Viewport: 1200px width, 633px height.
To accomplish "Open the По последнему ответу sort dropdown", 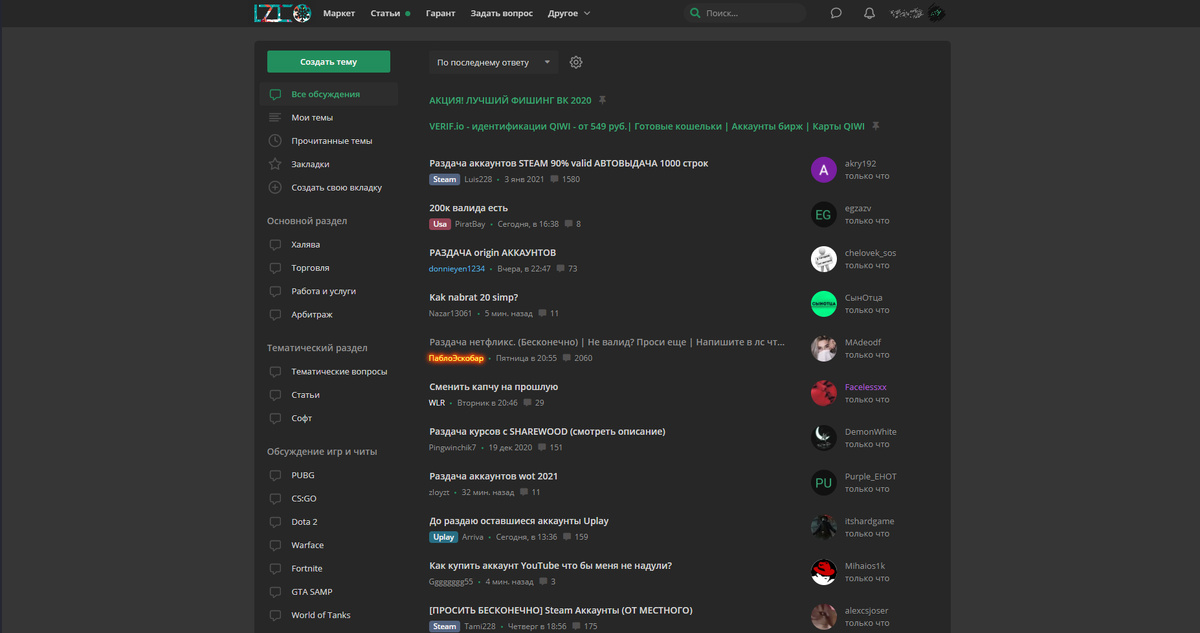I will click(494, 62).
